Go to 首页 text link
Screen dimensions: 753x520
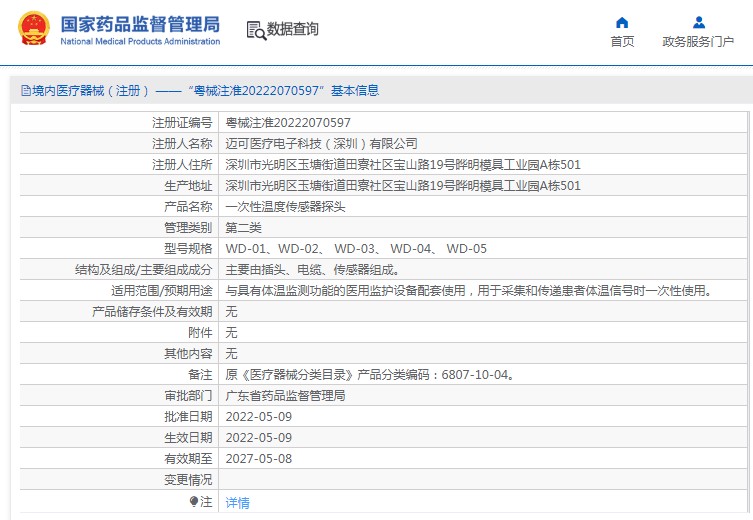(x=622, y=42)
